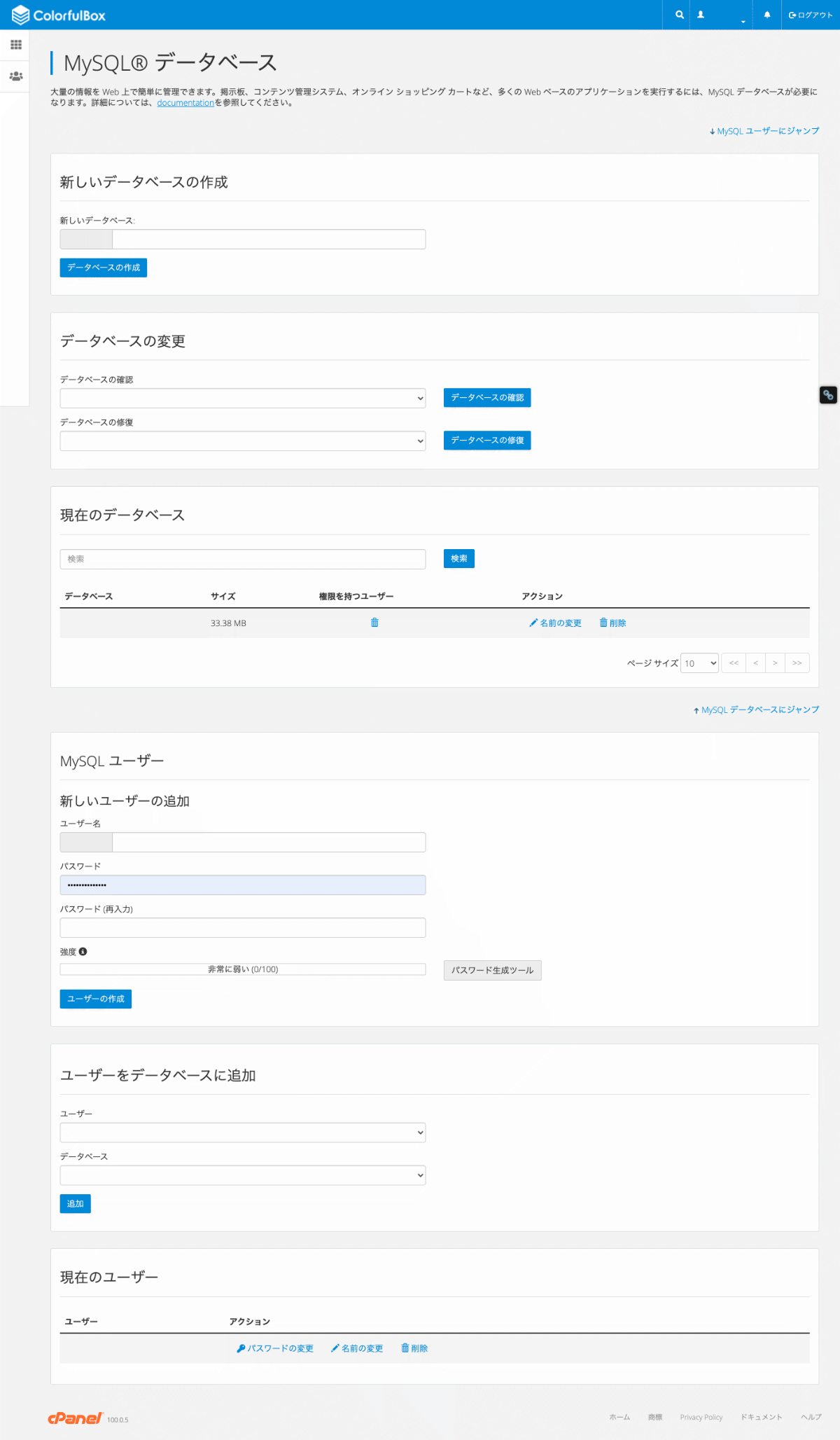Image resolution: width=840 pixels, height=1440 pixels.
Task: Open footer ヘルプ link
Action: 811,1418
